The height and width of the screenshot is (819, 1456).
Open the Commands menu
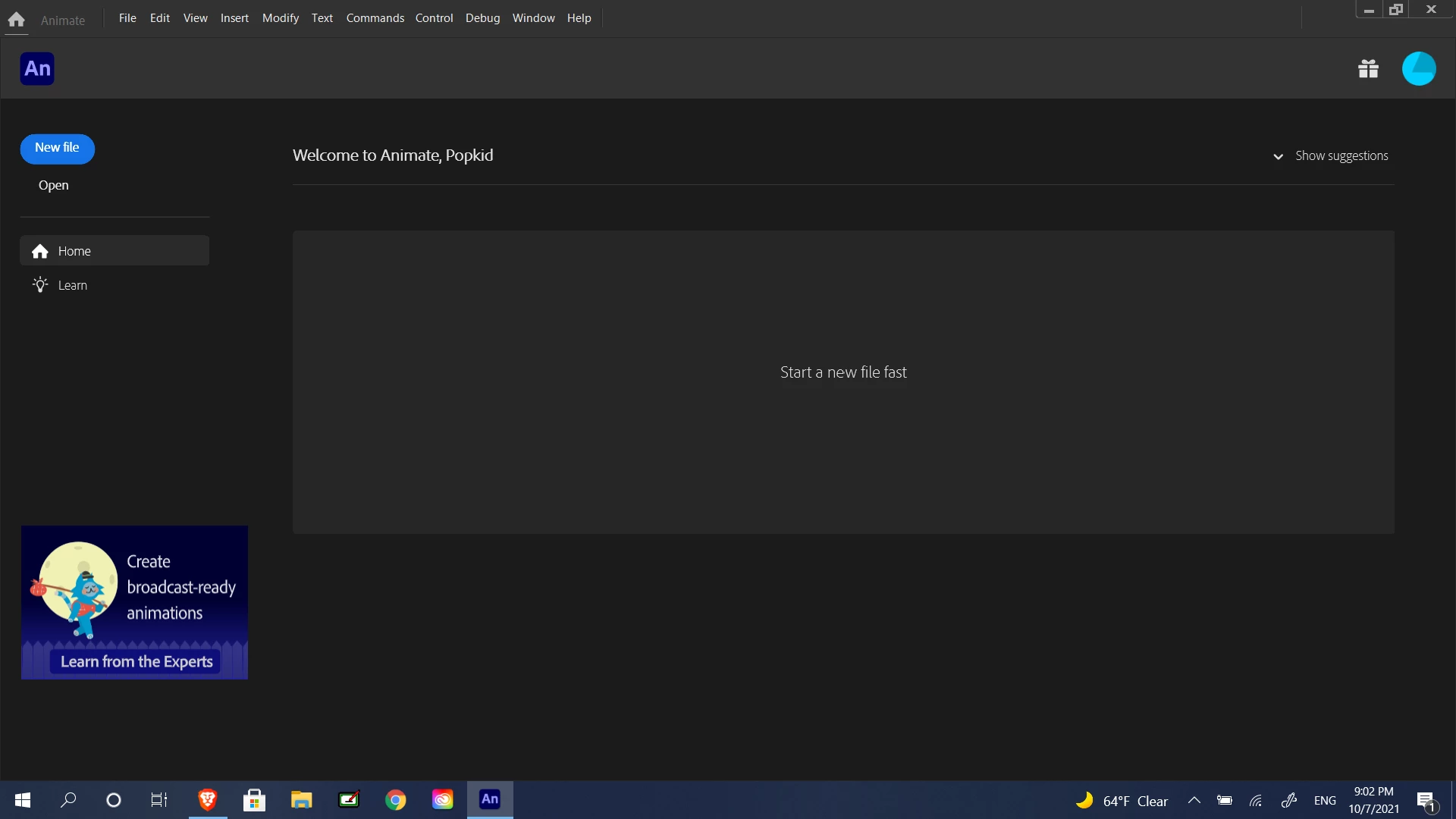(x=375, y=18)
